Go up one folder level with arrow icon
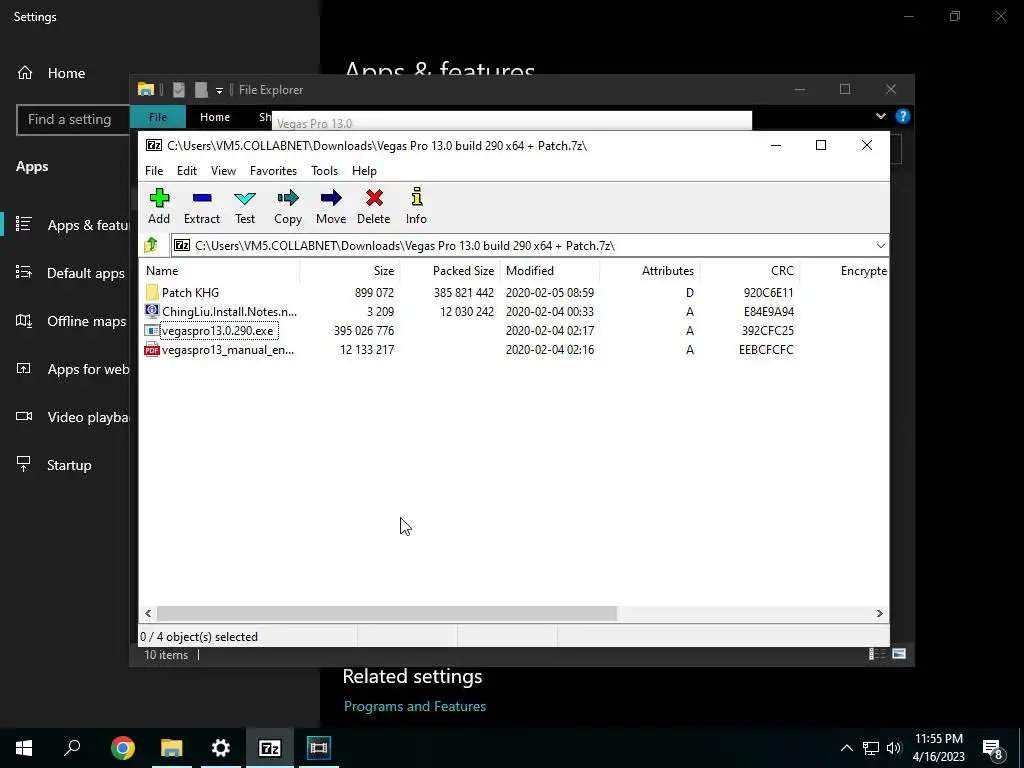The width and height of the screenshot is (1024, 768). tap(152, 245)
